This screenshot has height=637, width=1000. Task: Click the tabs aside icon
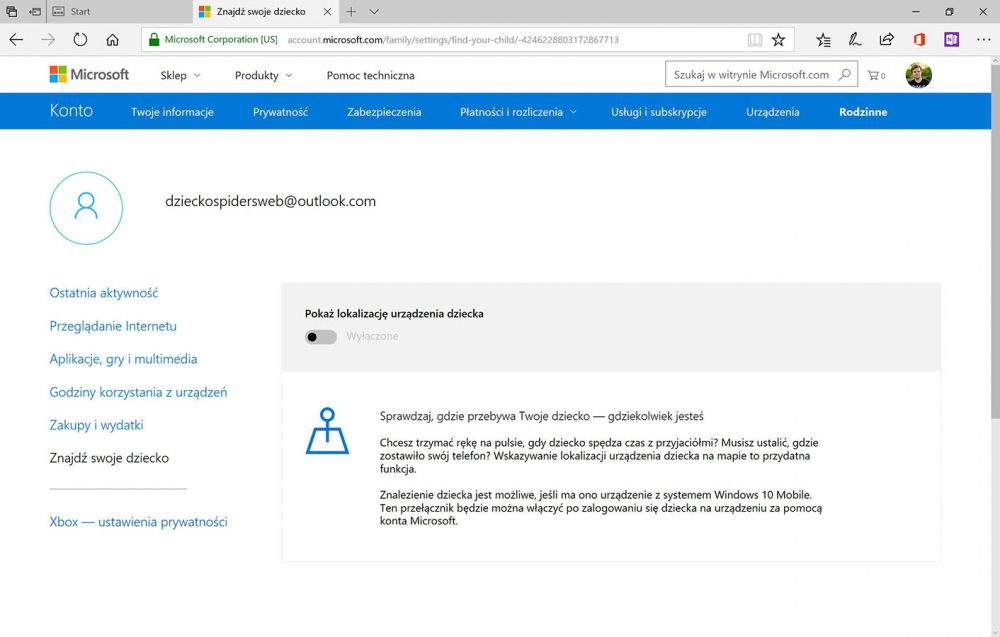(11, 11)
